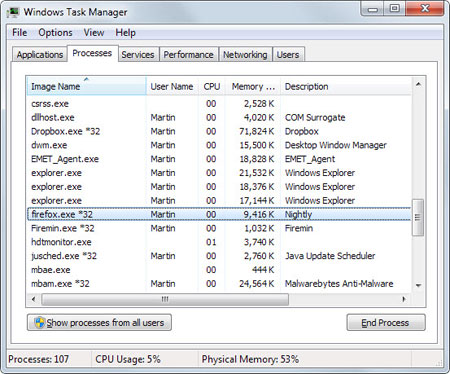Sort by User Name column header
Viewport: 450px width, 374px height.
tap(172, 86)
